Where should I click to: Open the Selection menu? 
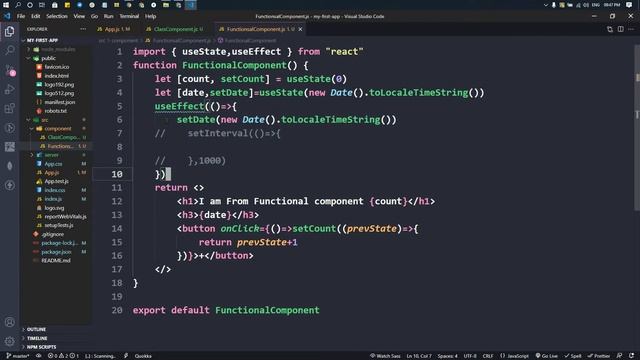pos(57,16)
